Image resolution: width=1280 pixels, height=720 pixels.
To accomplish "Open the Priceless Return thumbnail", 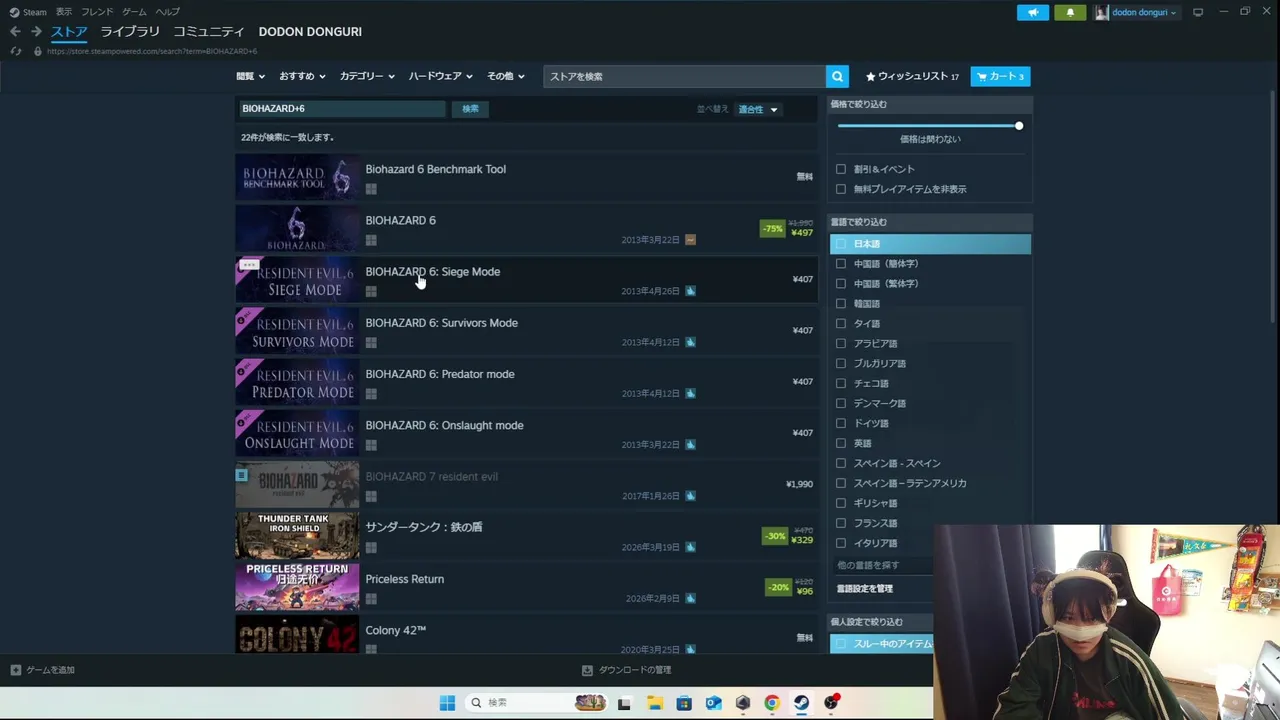I will 297,587.
